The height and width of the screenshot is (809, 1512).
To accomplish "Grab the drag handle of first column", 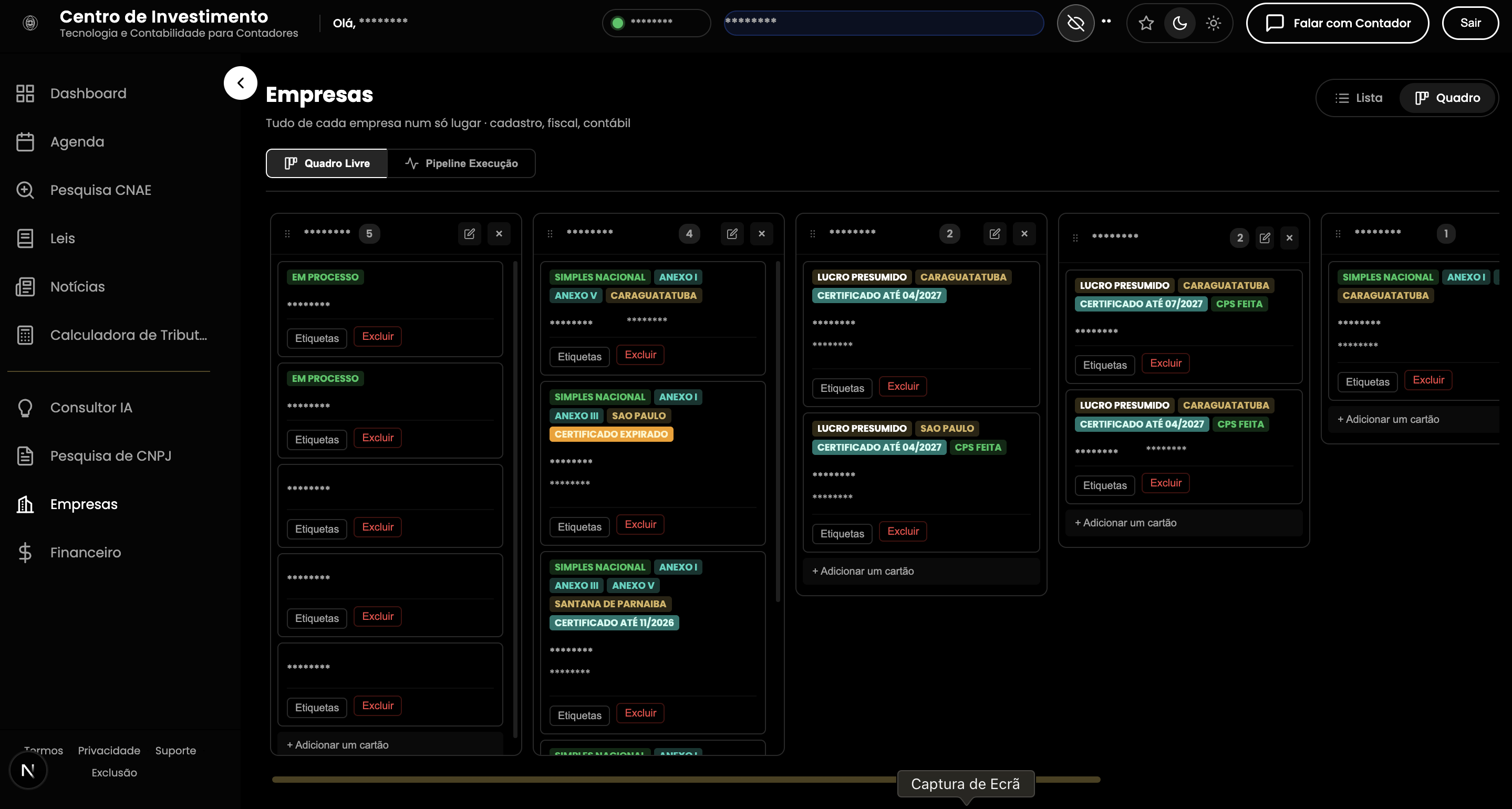I will pyautogui.click(x=287, y=234).
